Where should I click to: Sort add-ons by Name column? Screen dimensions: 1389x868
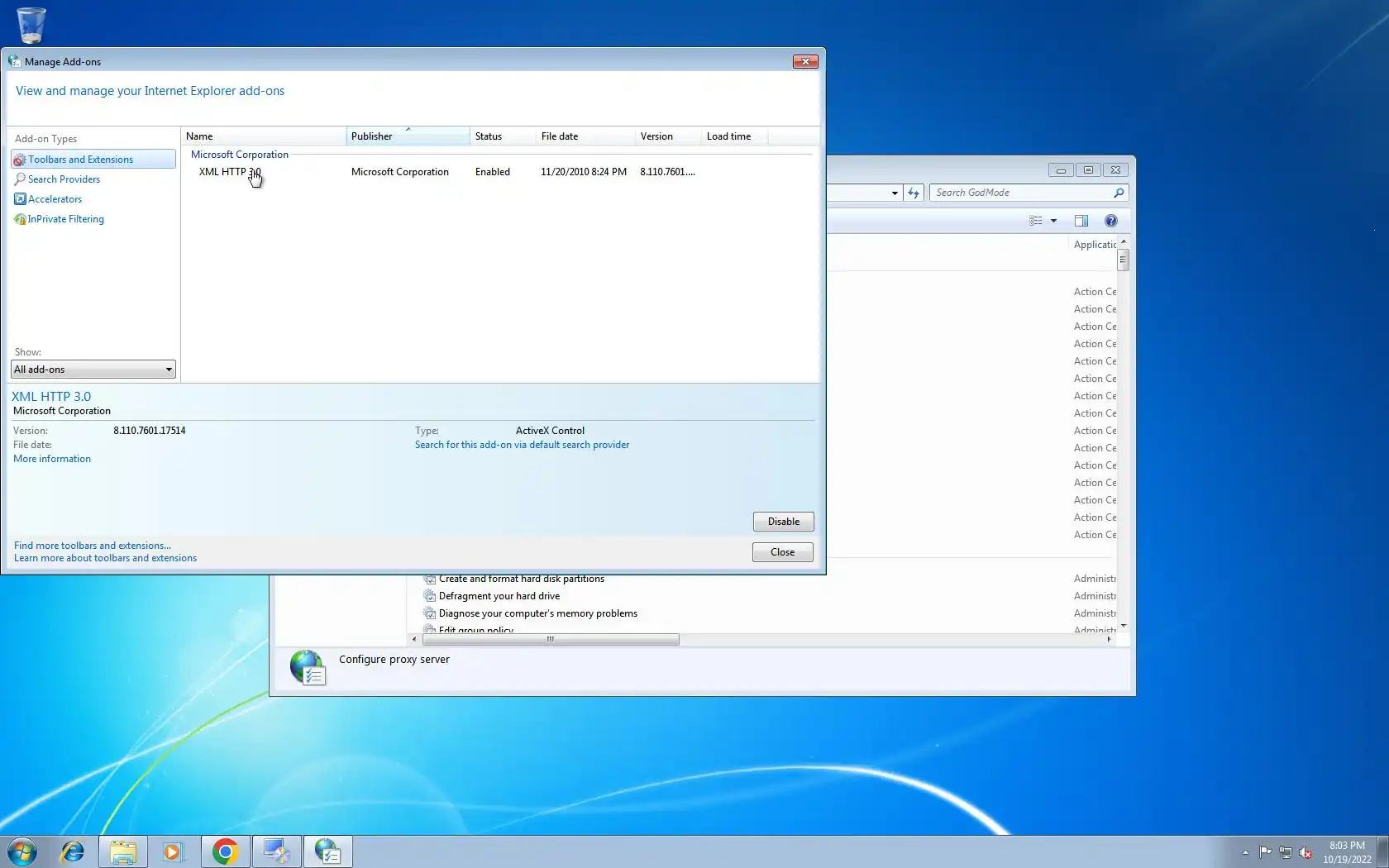click(264, 136)
